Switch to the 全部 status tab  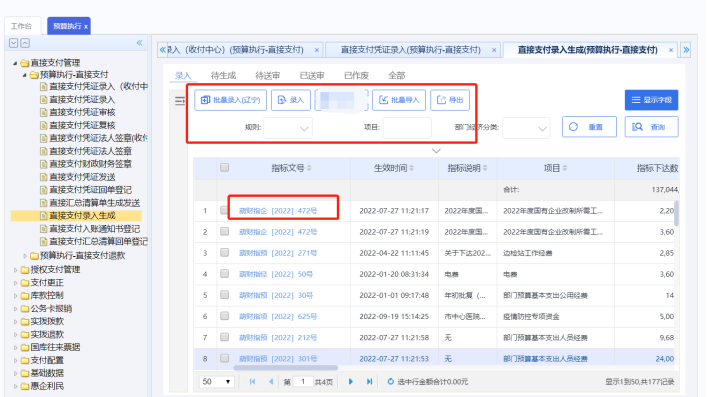pos(396,75)
